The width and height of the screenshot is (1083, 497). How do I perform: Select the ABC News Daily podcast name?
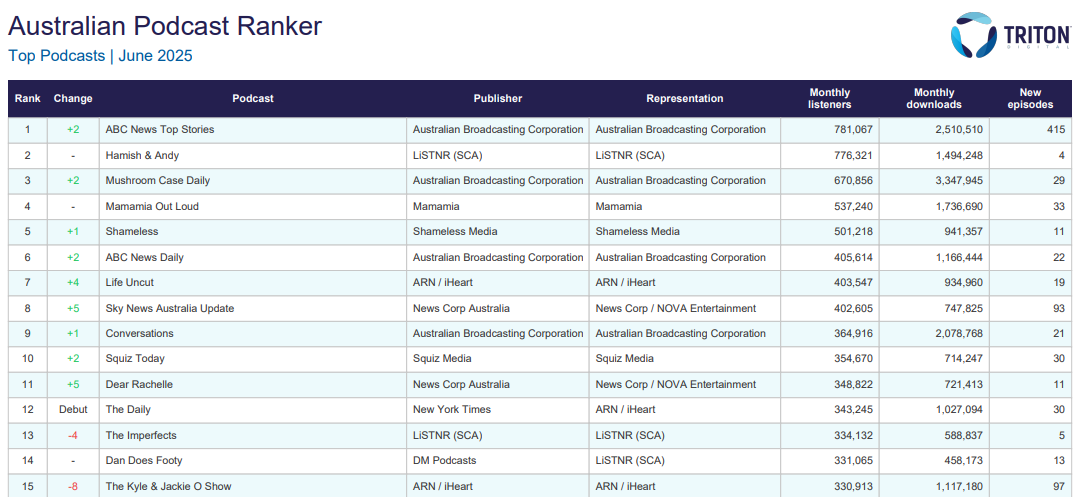(144, 257)
